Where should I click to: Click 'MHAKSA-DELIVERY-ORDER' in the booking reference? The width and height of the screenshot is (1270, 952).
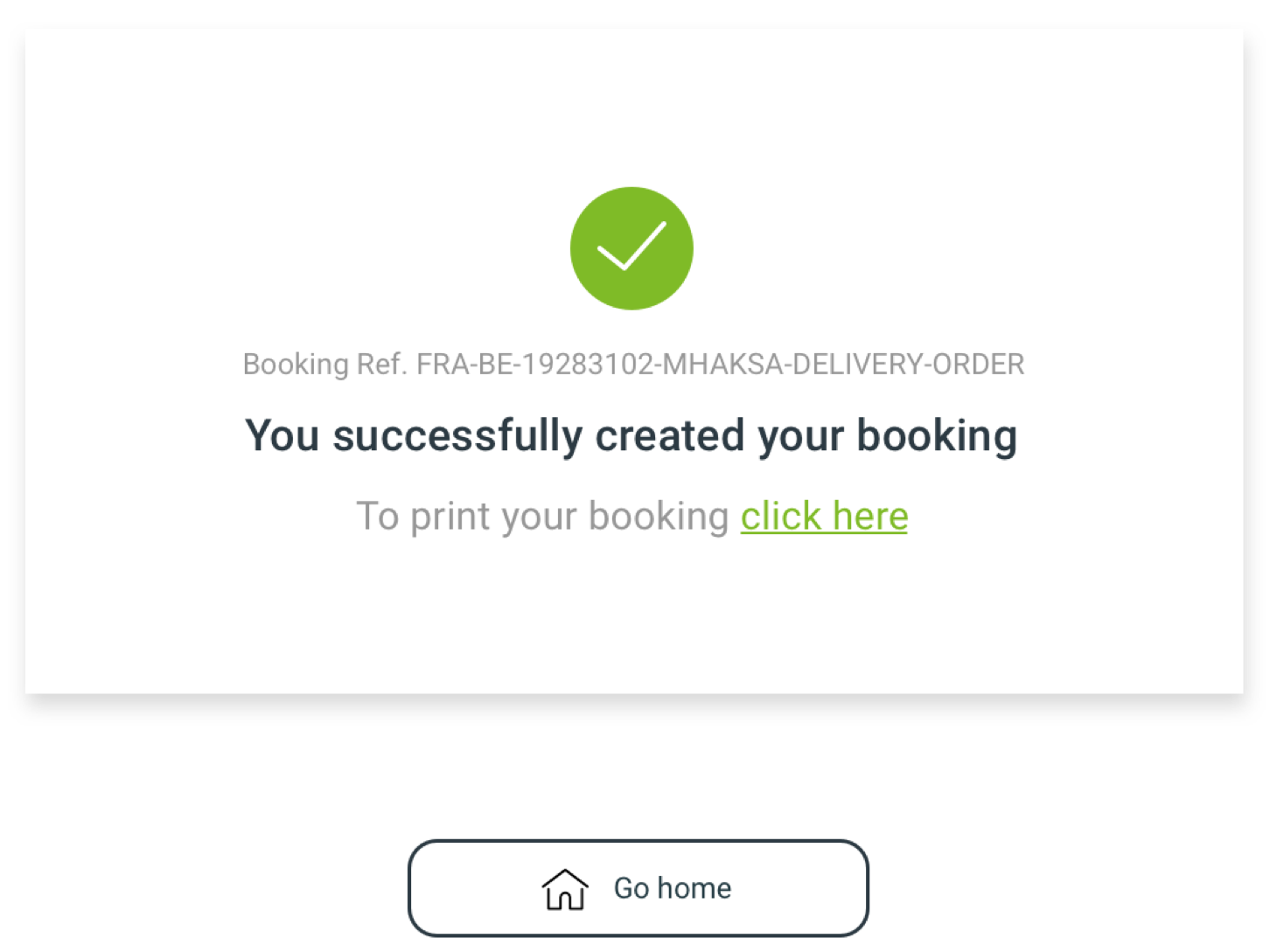[x=843, y=364]
